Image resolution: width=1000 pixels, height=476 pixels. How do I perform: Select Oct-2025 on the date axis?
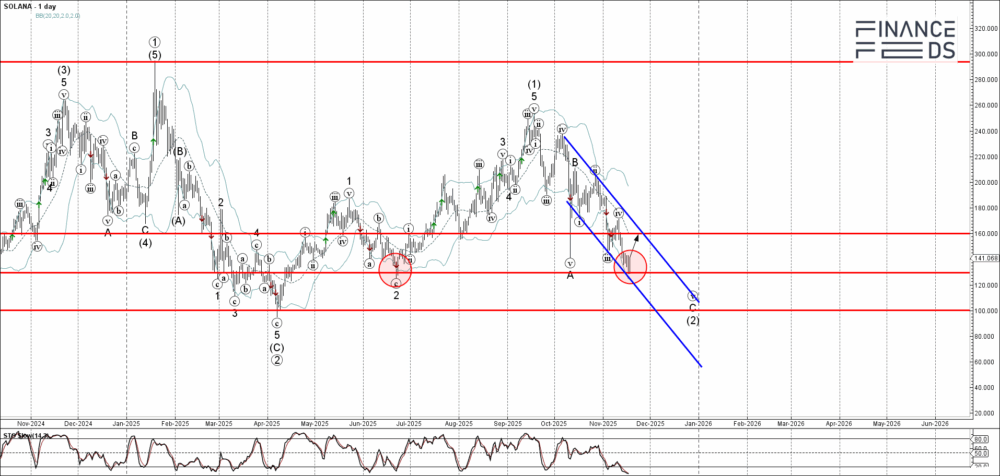554,423
